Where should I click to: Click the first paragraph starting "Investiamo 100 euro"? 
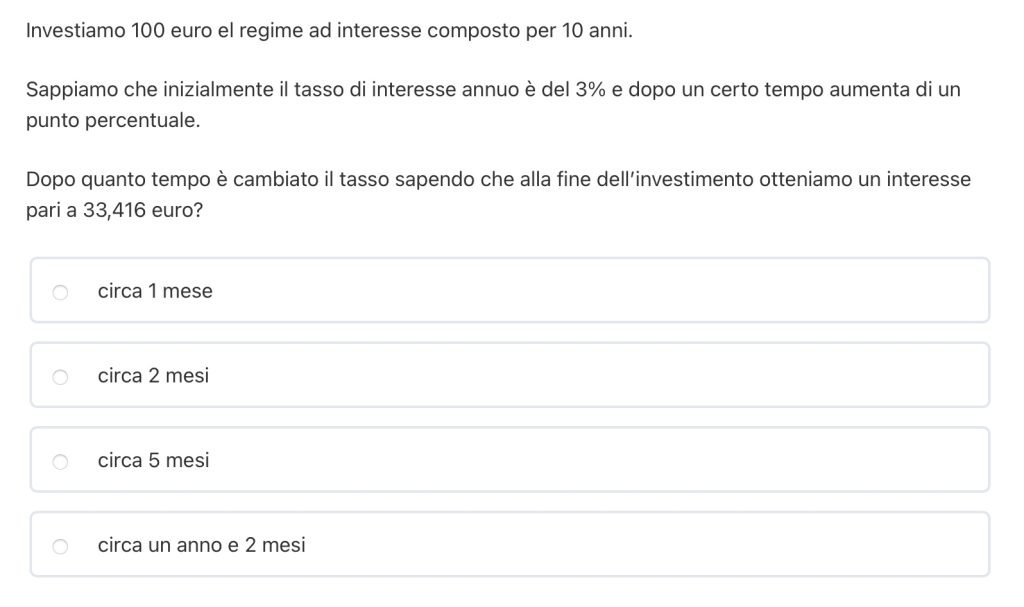(329, 31)
